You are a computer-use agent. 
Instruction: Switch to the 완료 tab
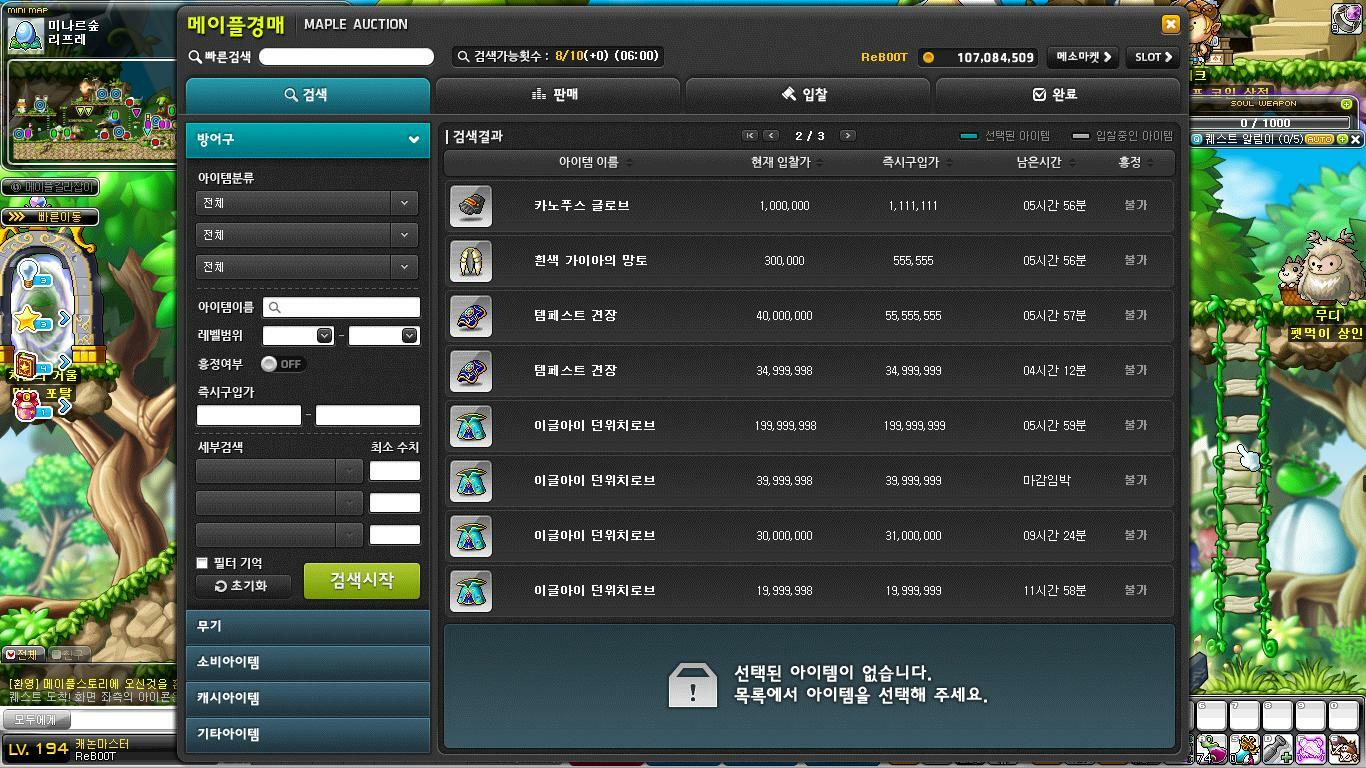[1056, 95]
